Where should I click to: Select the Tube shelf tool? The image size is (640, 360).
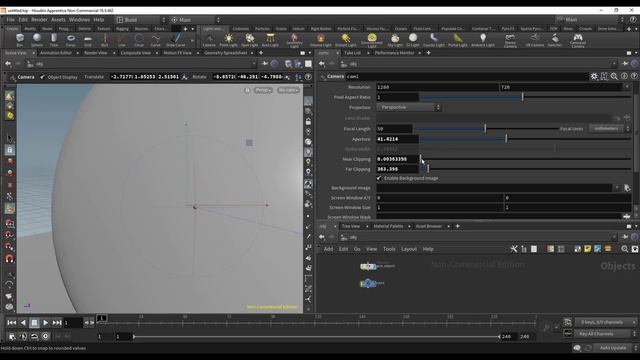point(53,40)
